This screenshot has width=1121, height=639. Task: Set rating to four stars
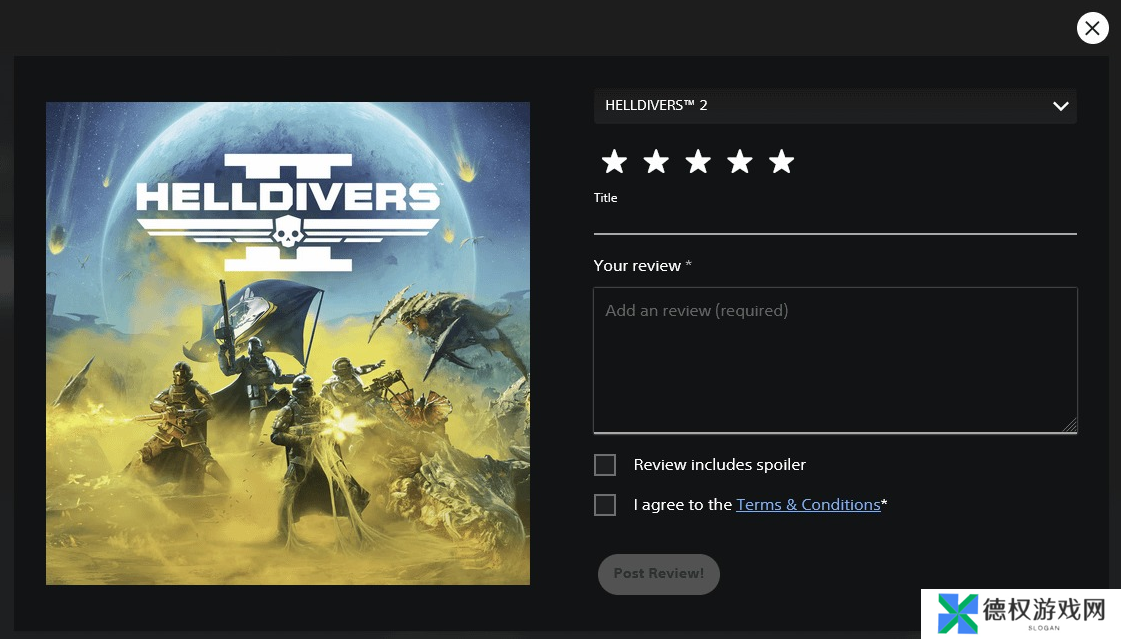739,162
